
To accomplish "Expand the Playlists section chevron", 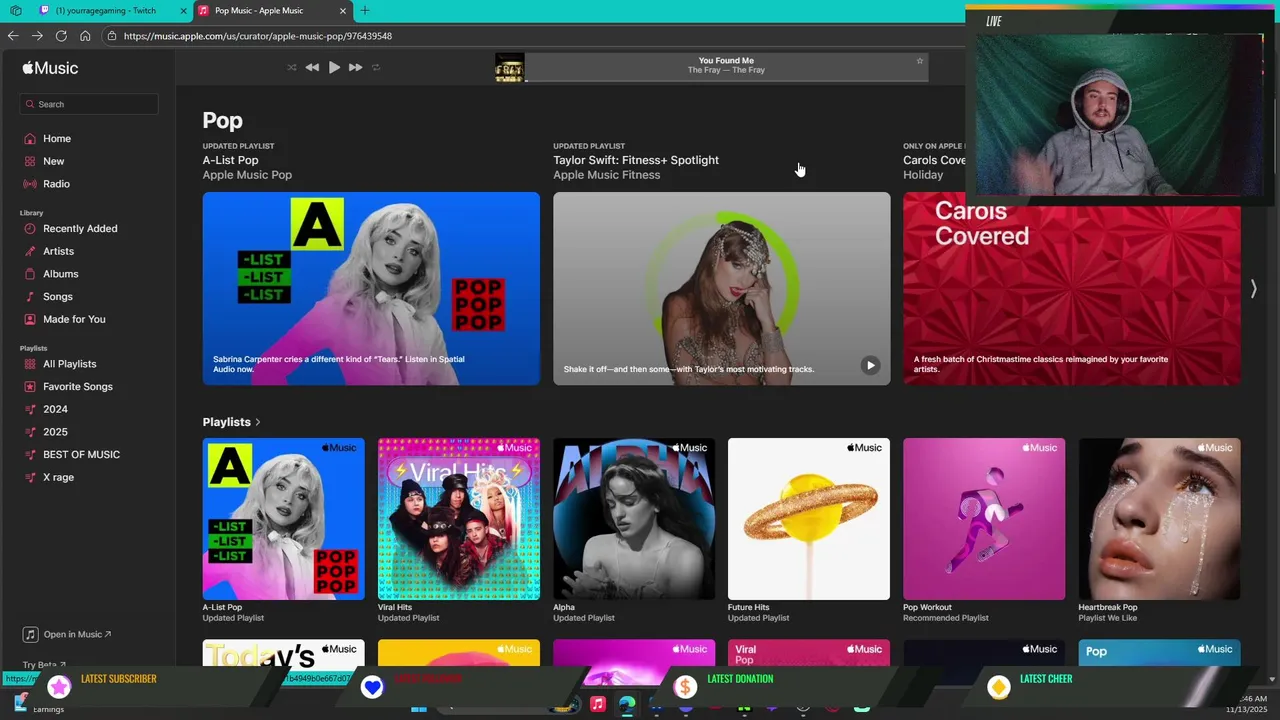I will coord(258,422).
